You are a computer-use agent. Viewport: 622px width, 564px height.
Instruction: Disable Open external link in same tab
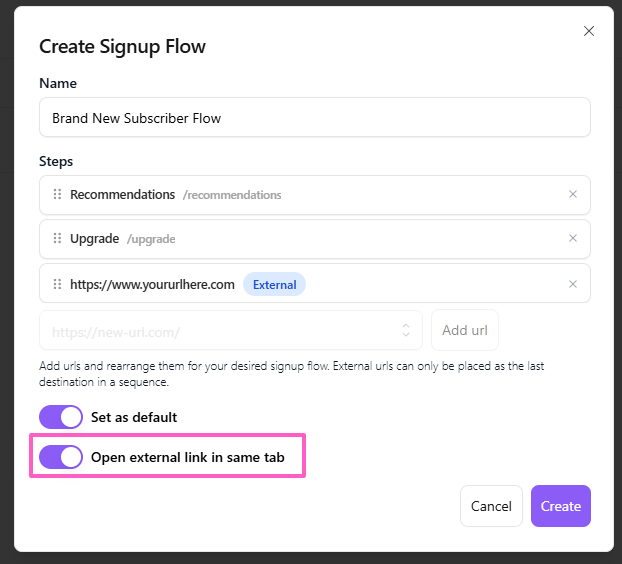tap(61, 457)
